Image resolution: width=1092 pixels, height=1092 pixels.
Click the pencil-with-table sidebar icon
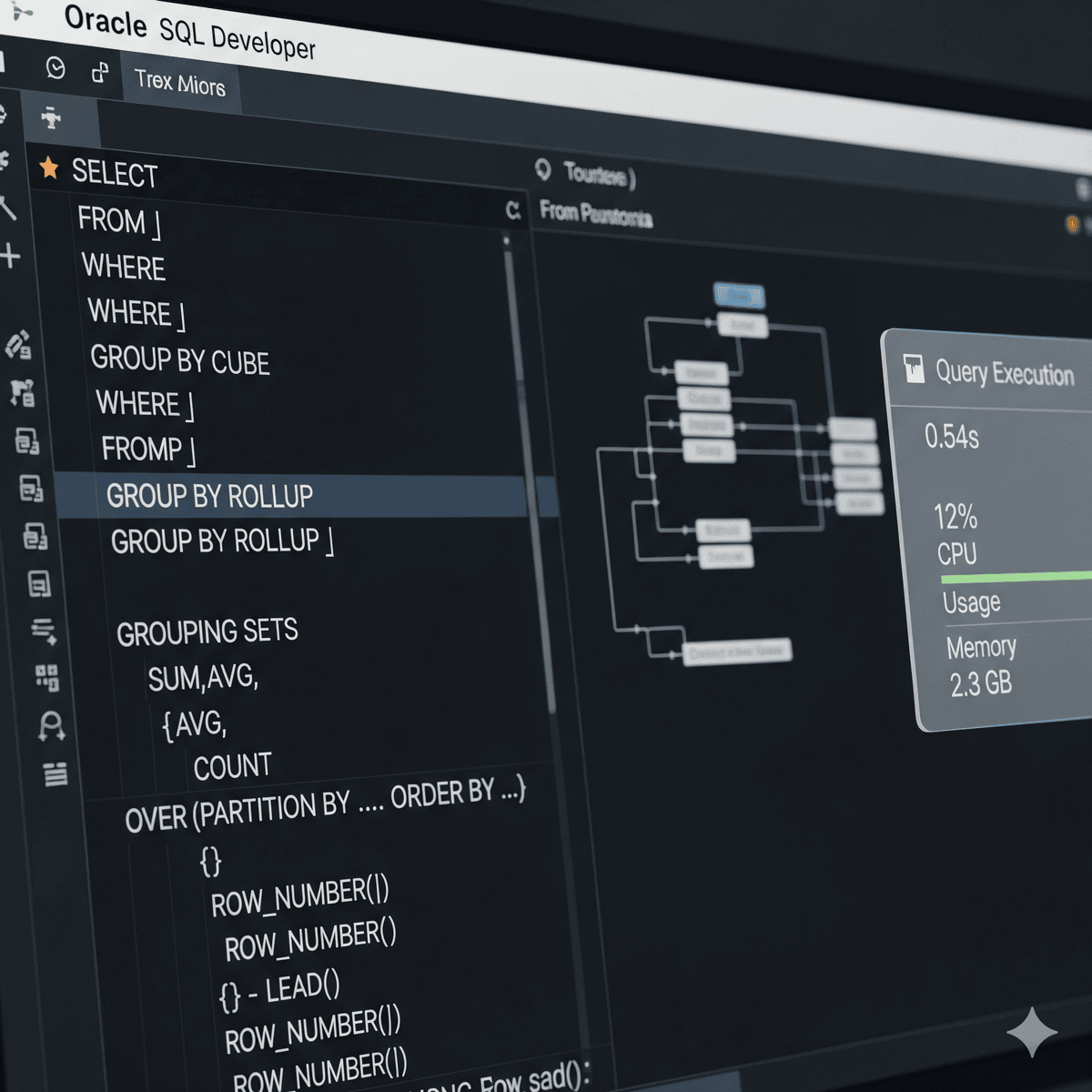click(x=19, y=345)
